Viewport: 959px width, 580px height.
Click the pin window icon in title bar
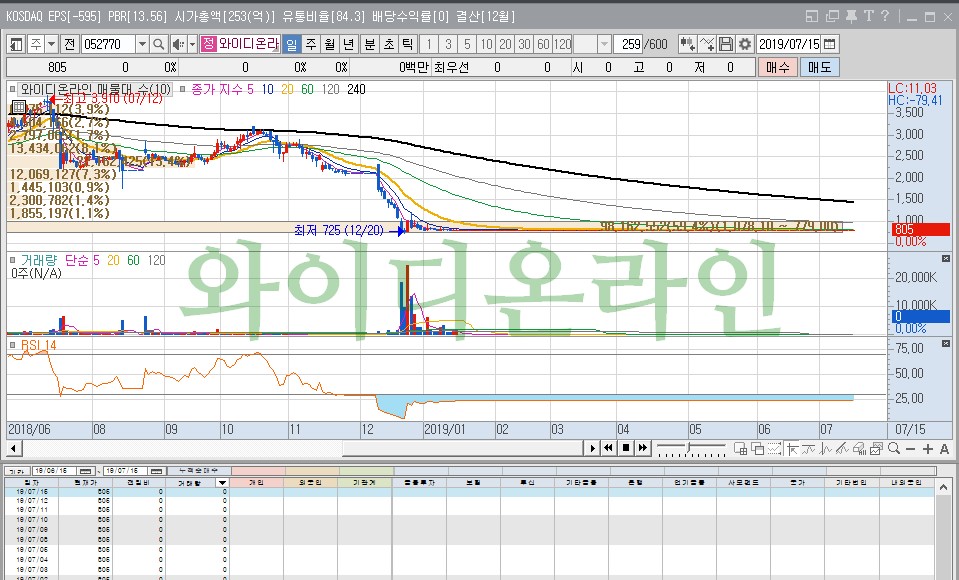pyautogui.click(x=851, y=17)
